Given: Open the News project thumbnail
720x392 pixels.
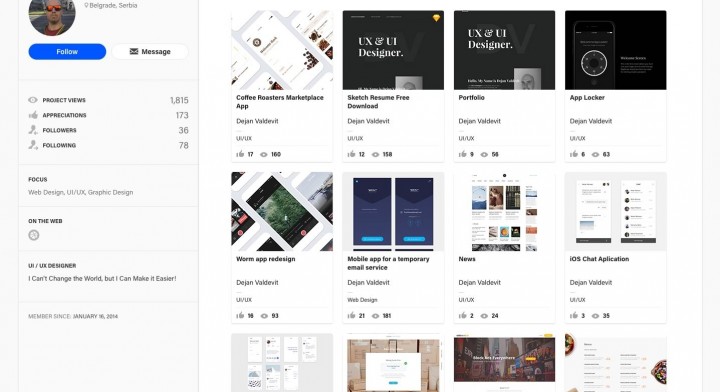Looking at the screenshot, I should (x=504, y=212).
